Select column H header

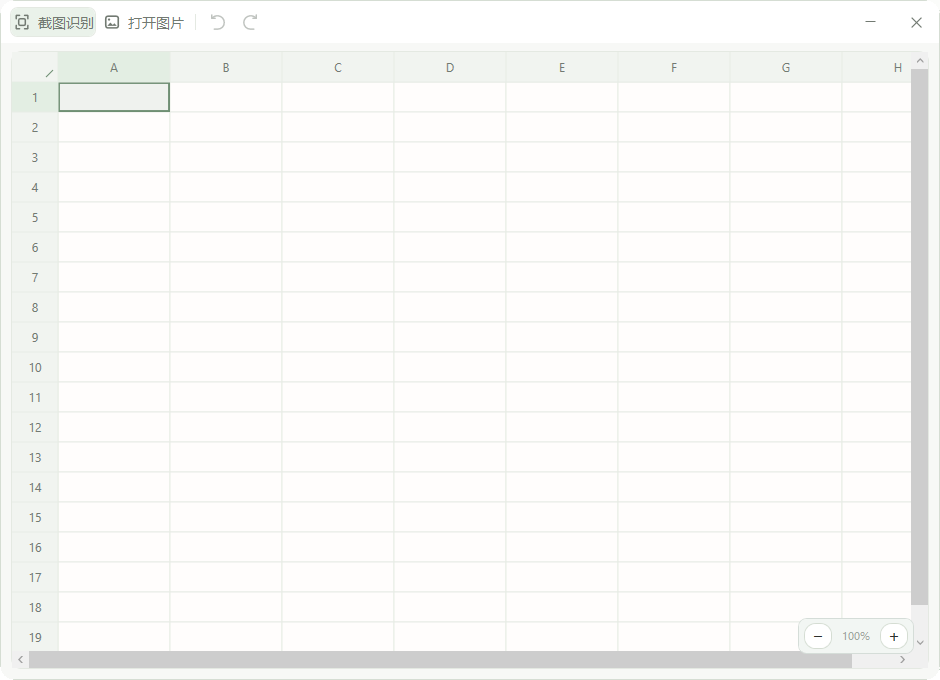[877, 67]
